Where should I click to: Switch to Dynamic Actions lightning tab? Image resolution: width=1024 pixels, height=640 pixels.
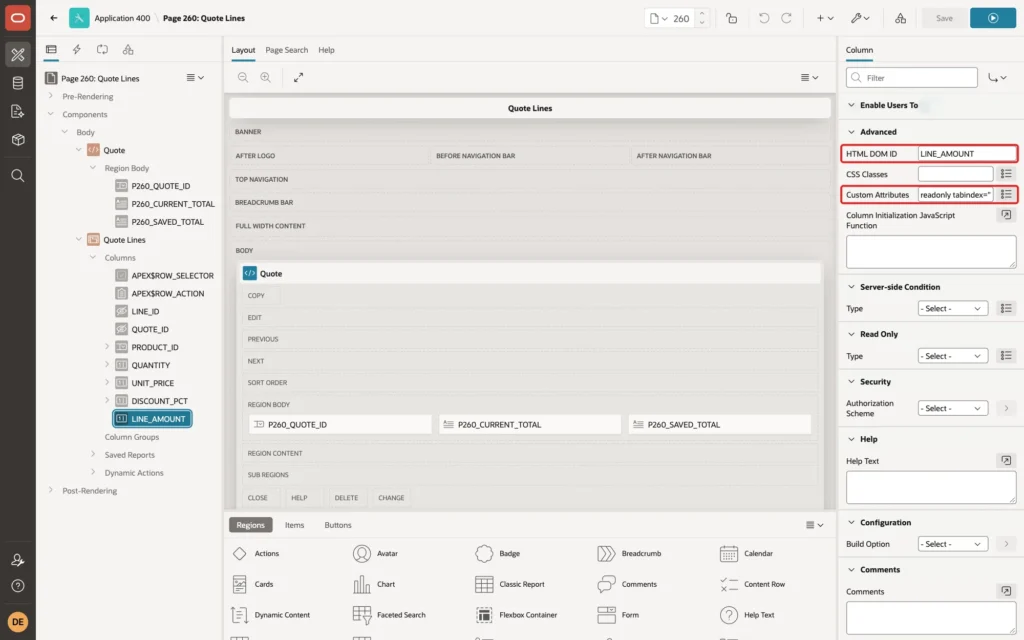76,50
